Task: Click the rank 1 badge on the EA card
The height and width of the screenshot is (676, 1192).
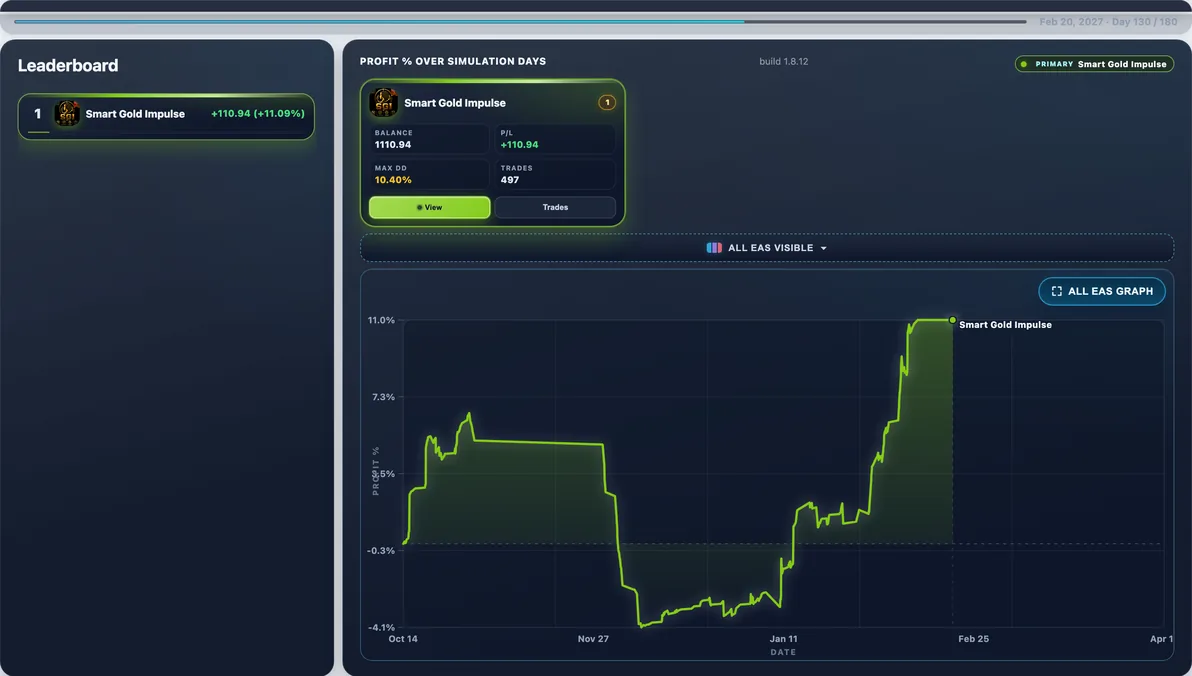Action: point(607,103)
